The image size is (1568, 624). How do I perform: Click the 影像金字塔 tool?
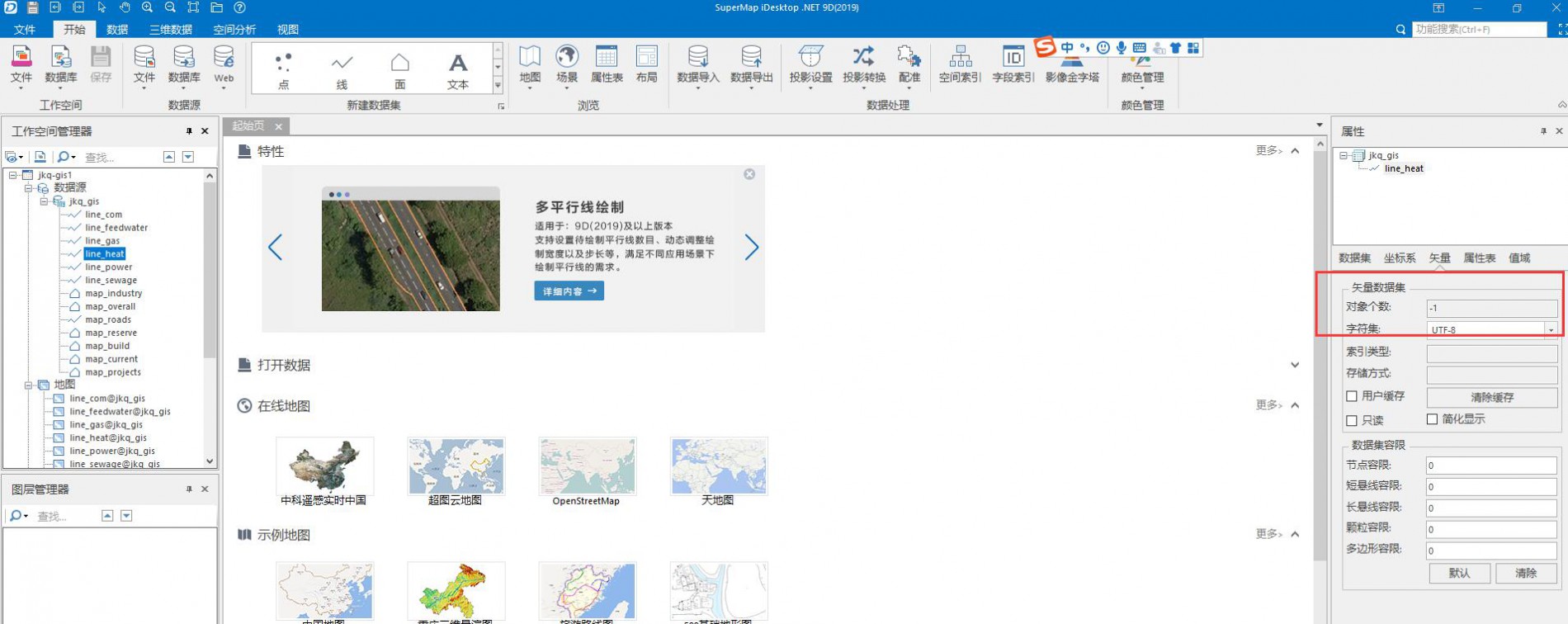pos(1072,71)
